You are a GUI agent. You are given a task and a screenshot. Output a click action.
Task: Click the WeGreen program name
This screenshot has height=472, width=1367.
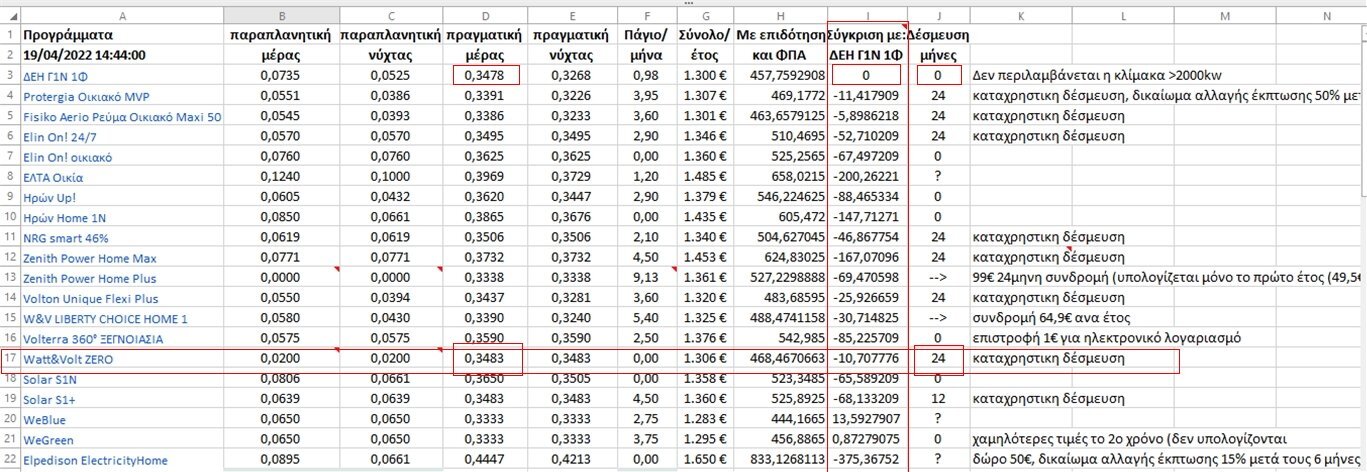[x=49, y=440]
